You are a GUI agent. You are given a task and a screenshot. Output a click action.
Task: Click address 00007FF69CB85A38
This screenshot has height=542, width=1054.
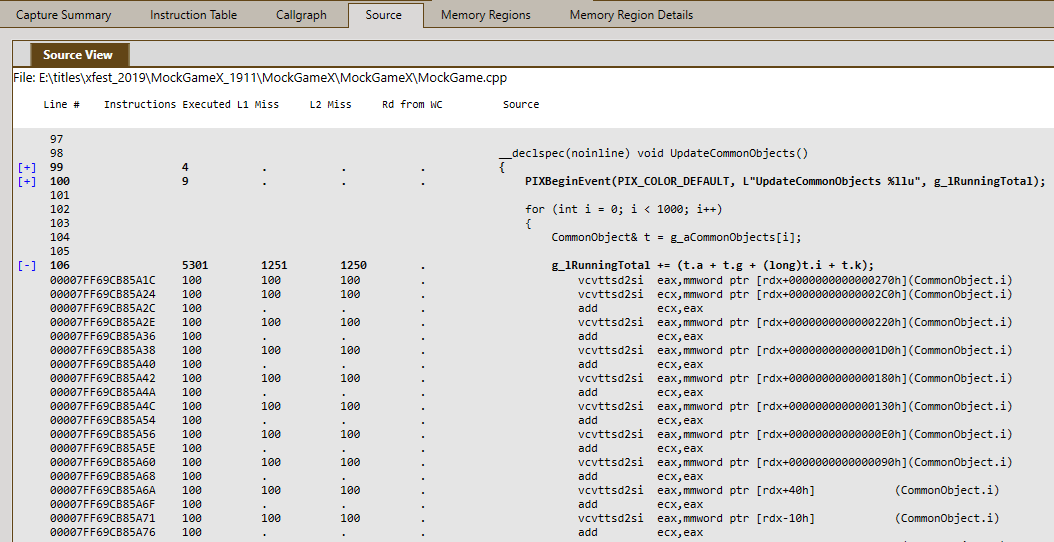point(102,350)
